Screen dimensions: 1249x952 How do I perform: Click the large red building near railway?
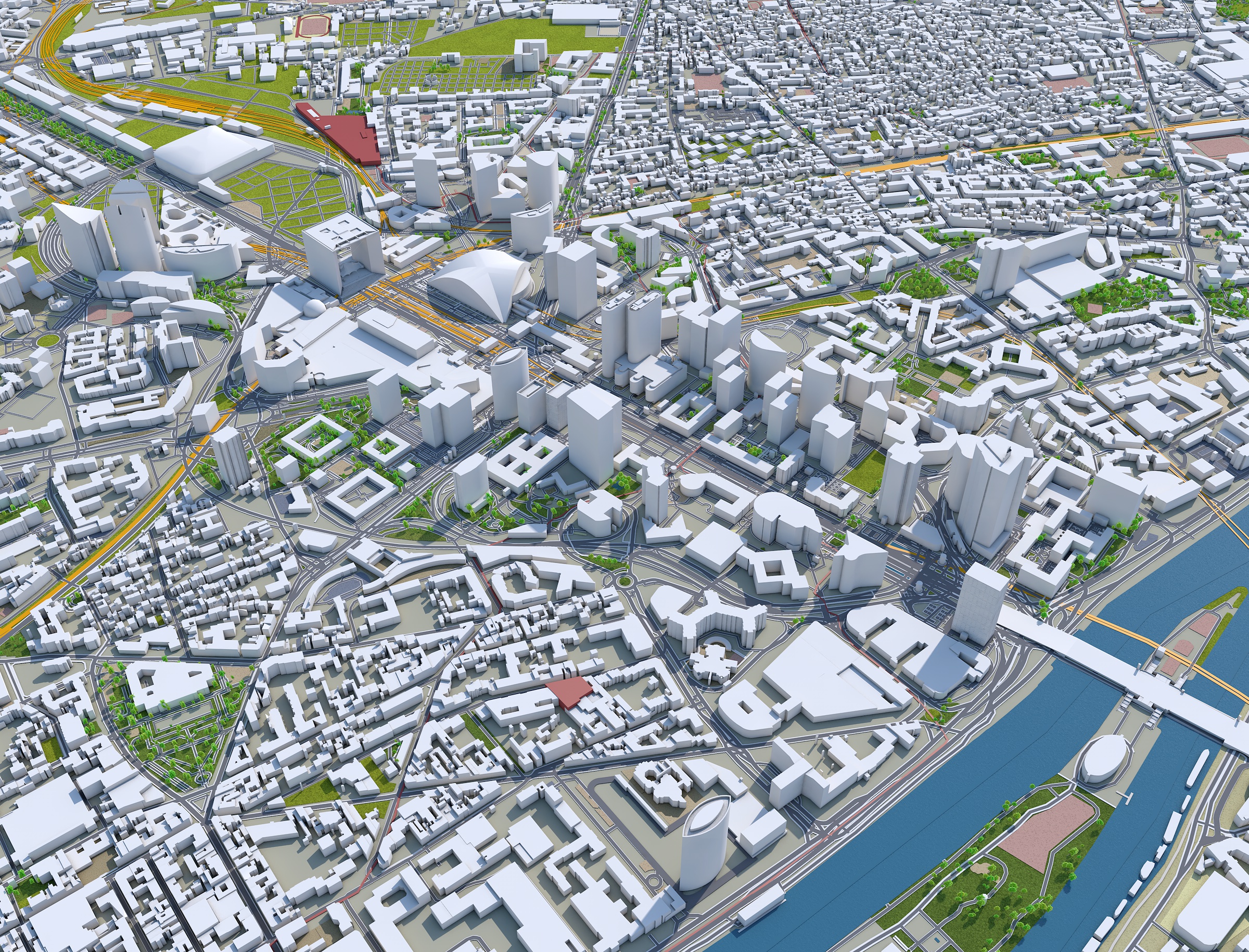(x=351, y=135)
